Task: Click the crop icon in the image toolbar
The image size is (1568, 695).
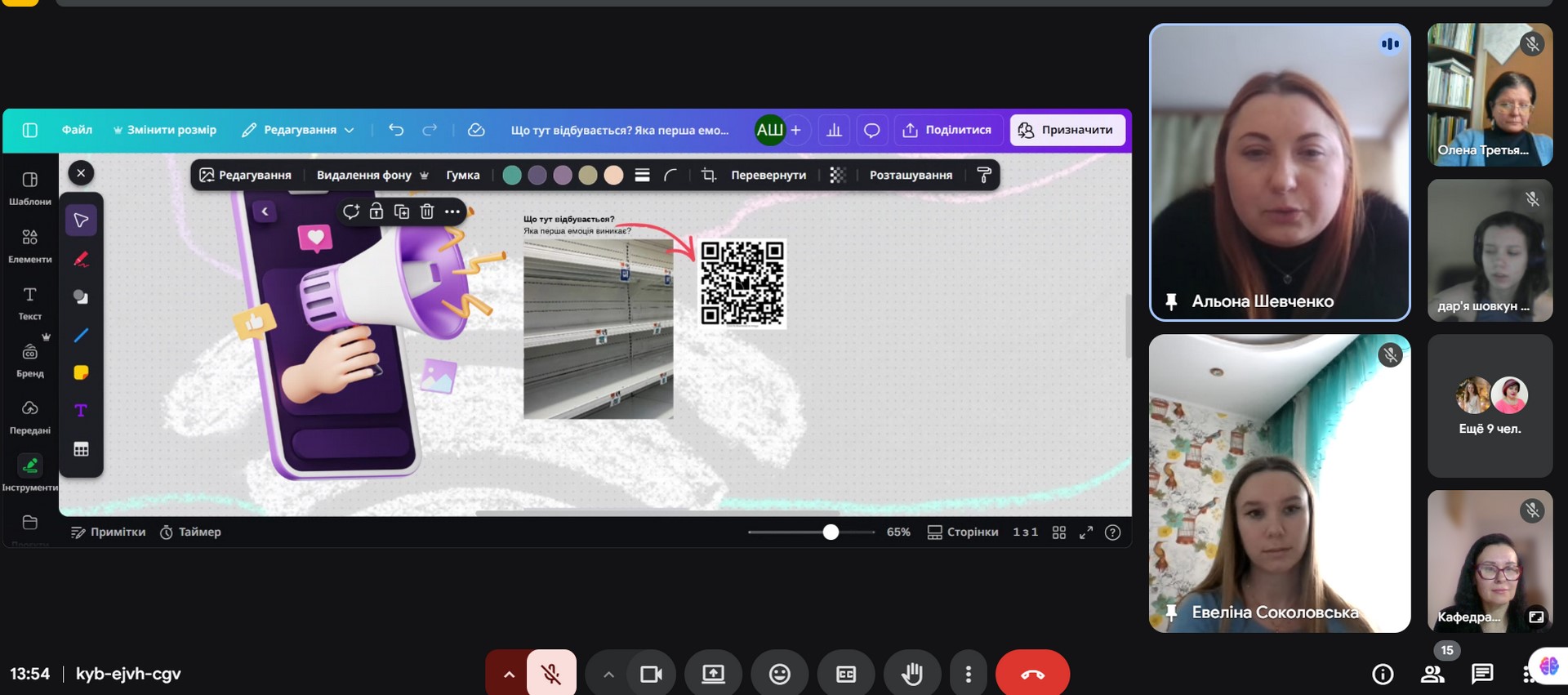Action: [708, 175]
